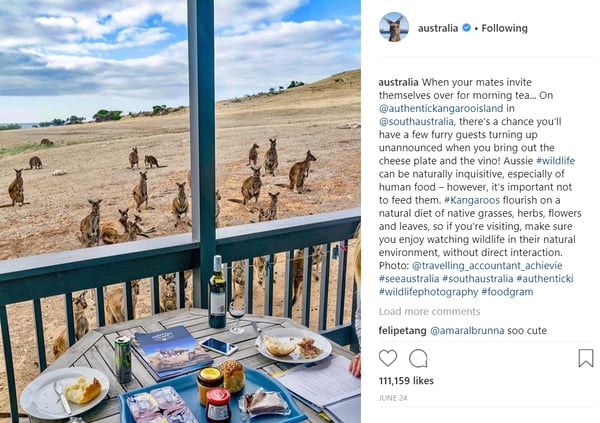Open @authentickangarooisland mention
This screenshot has width=600, height=423.
pyautogui.click(x=441, y=108)
